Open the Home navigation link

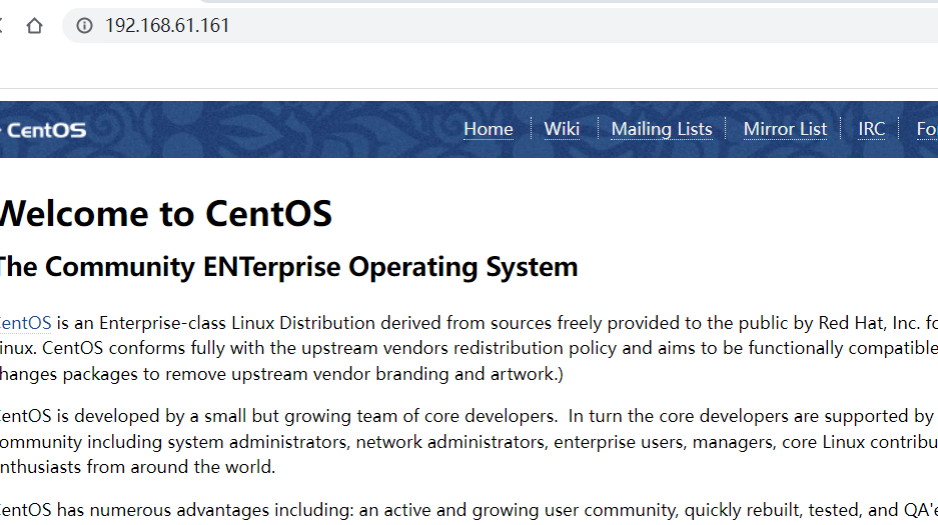tap(488, 129)
